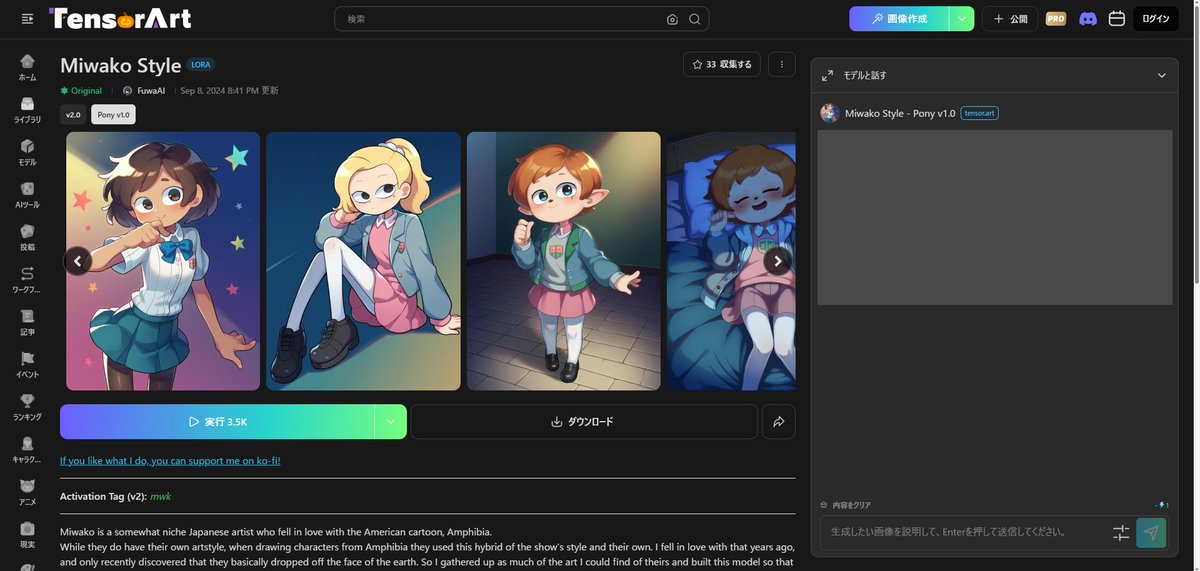Screen dimensions: 1200x571
Task: Open 投稿 in the sidebar
Action: [x=27, y=238]
